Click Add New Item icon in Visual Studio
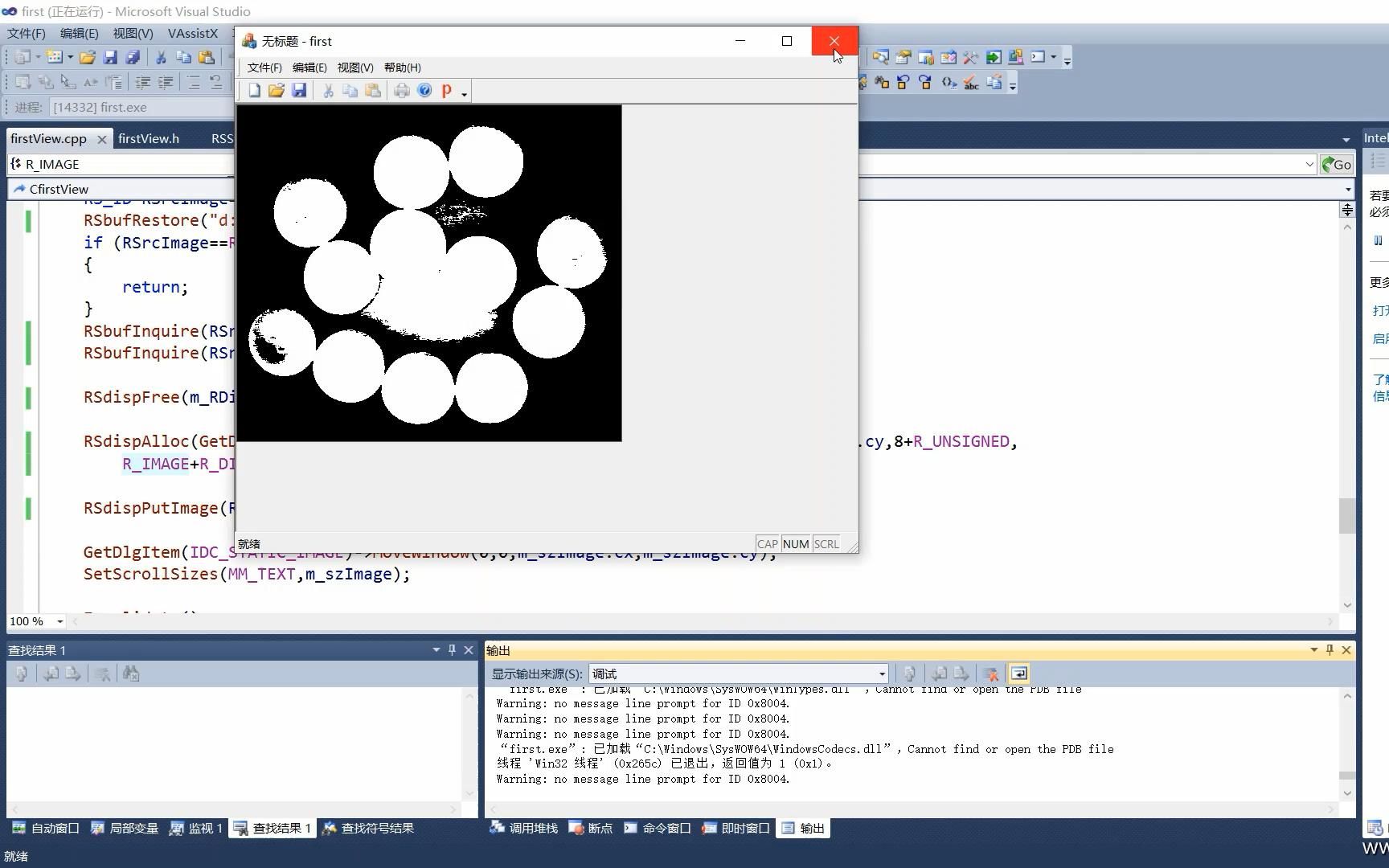The width and height of the screenshot is (1389, 868). pyautogui.click(x=54, y=57)
